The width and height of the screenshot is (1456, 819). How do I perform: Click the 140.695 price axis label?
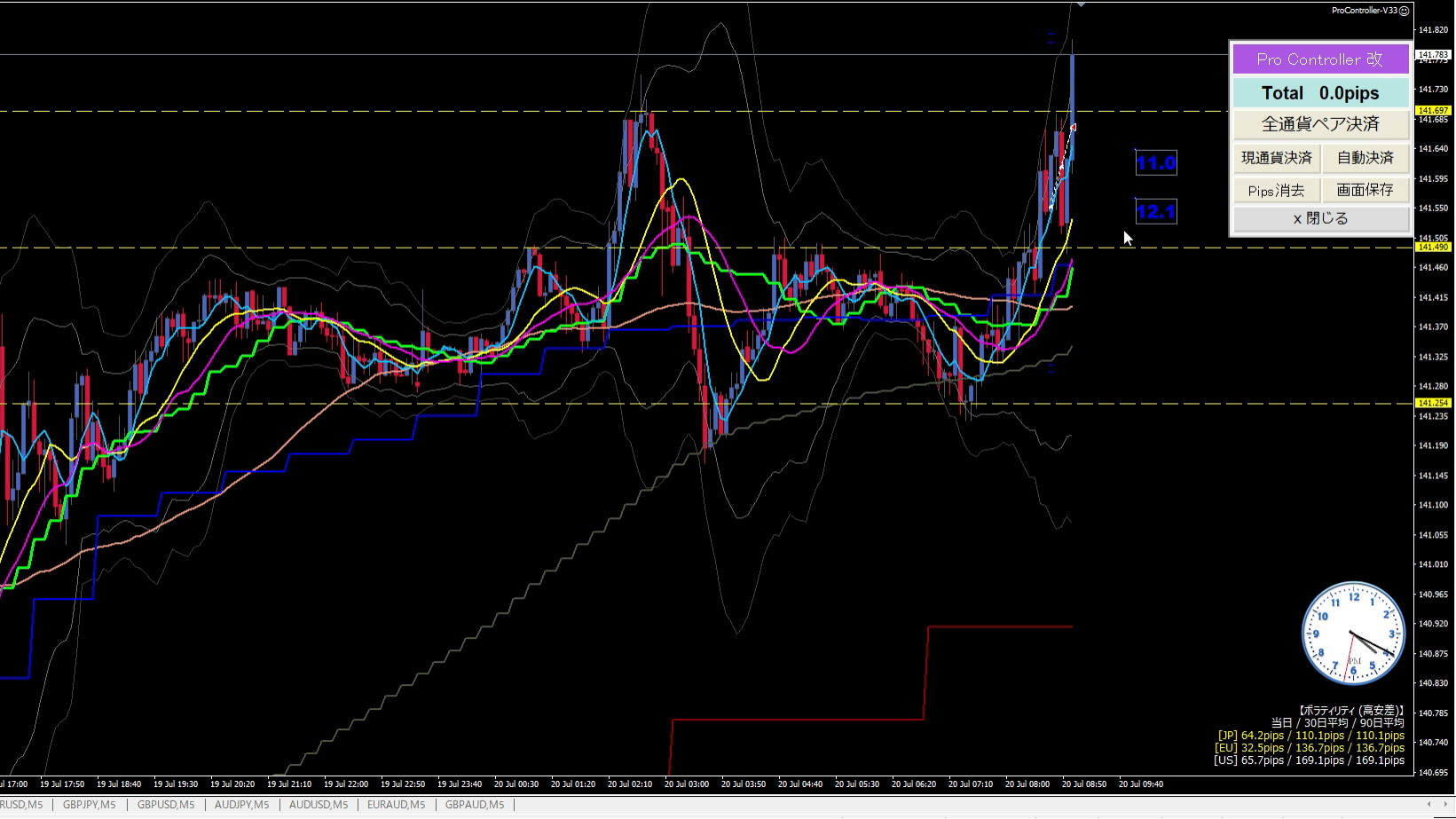(1433, 773)
